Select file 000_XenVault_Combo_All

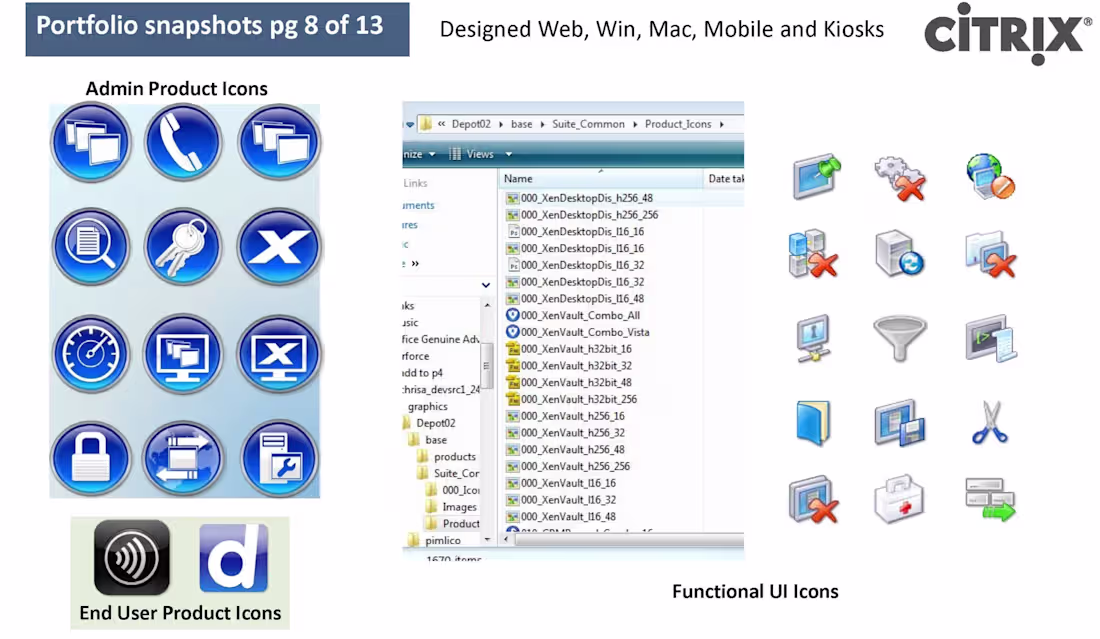573,316
